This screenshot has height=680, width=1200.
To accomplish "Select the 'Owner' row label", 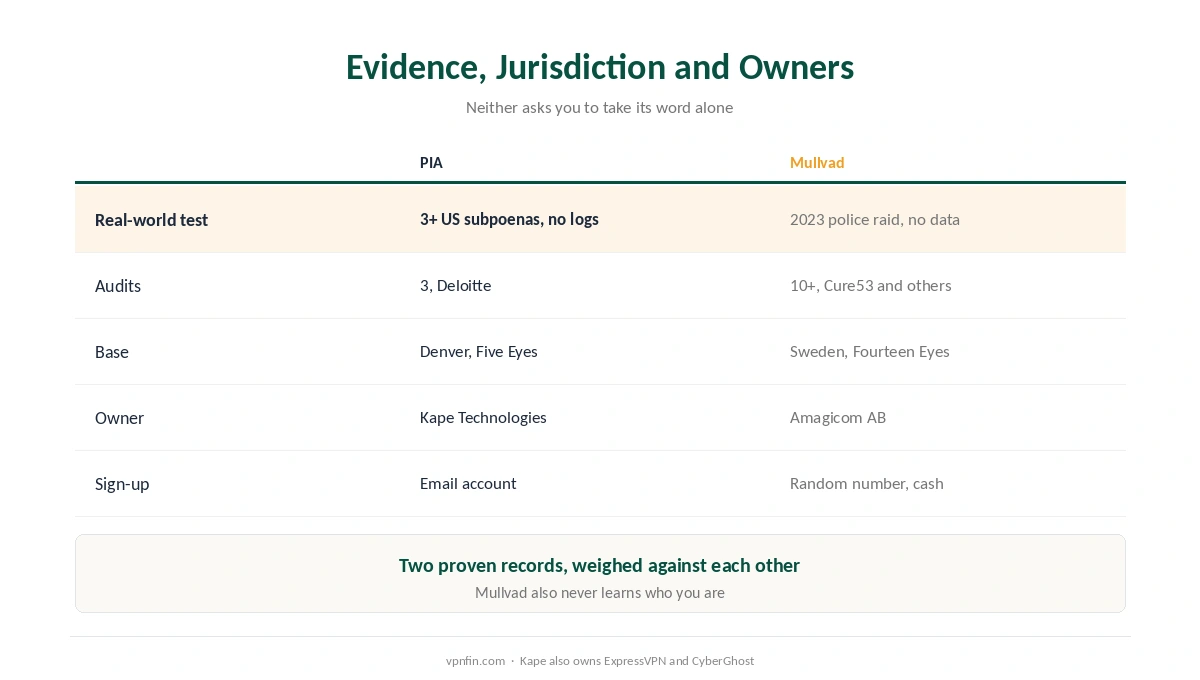I will pyautogui.click(x=119, y=418).
